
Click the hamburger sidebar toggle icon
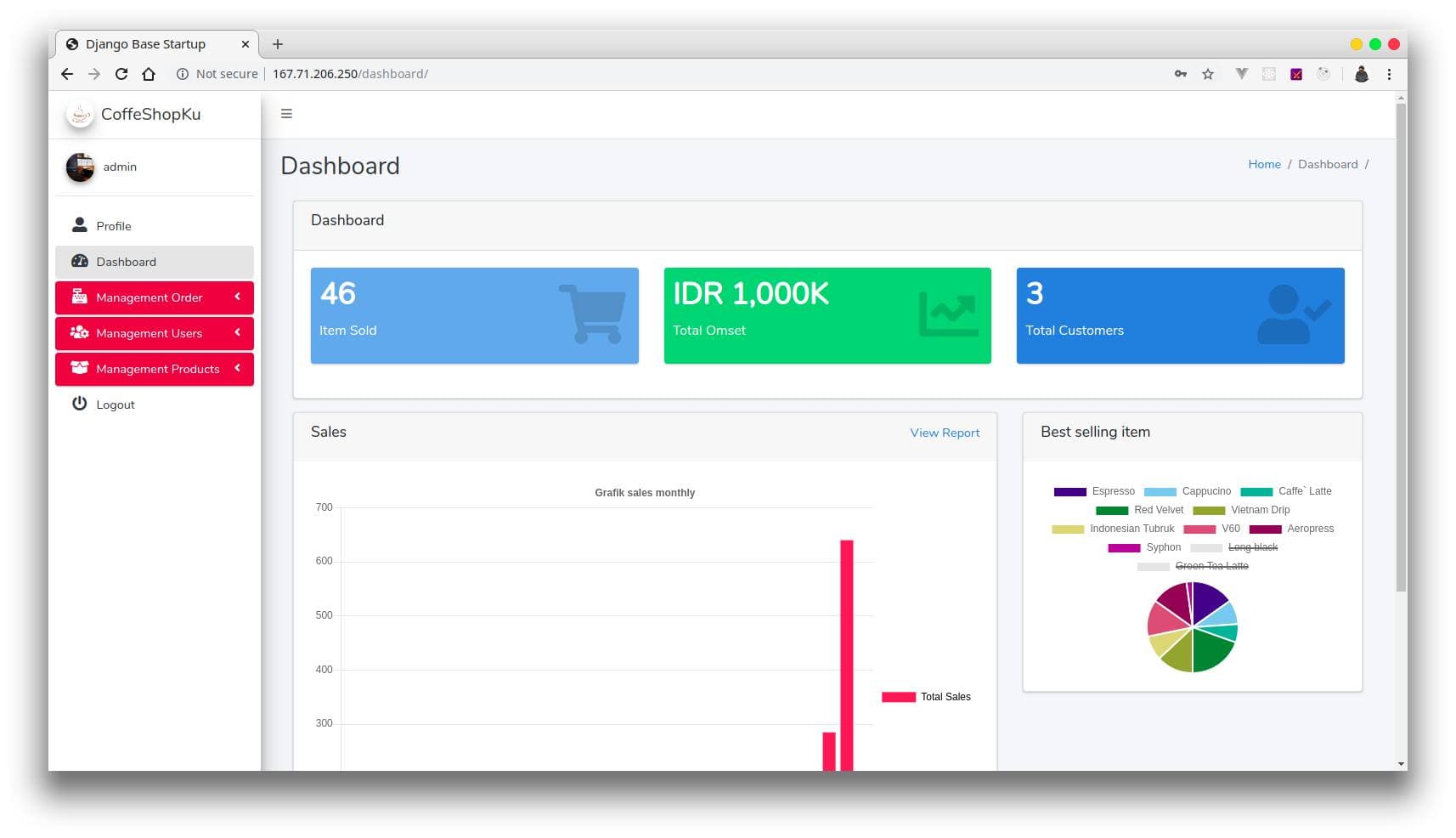(286, 114)
